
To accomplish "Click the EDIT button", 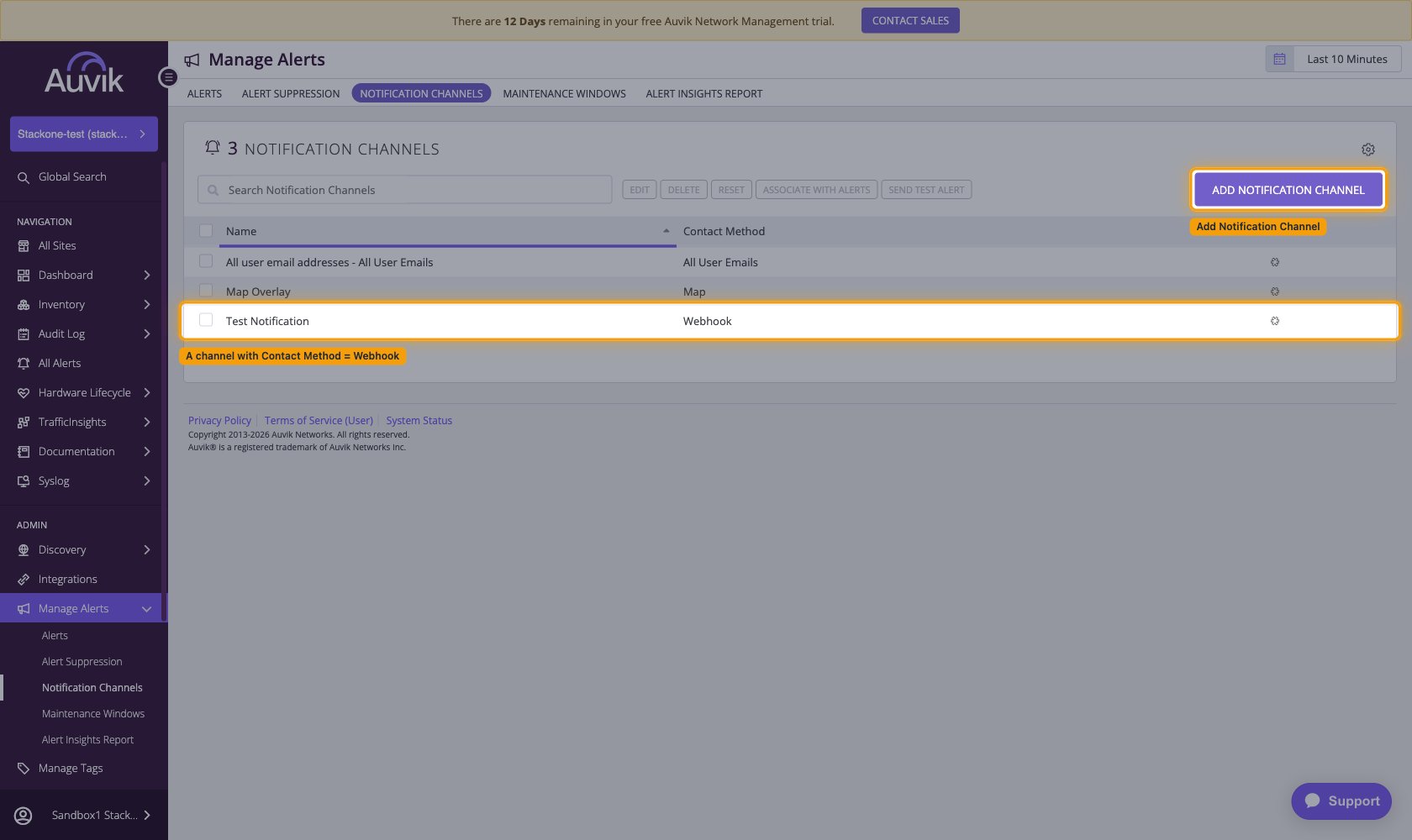I will click(x=640, y=190).
